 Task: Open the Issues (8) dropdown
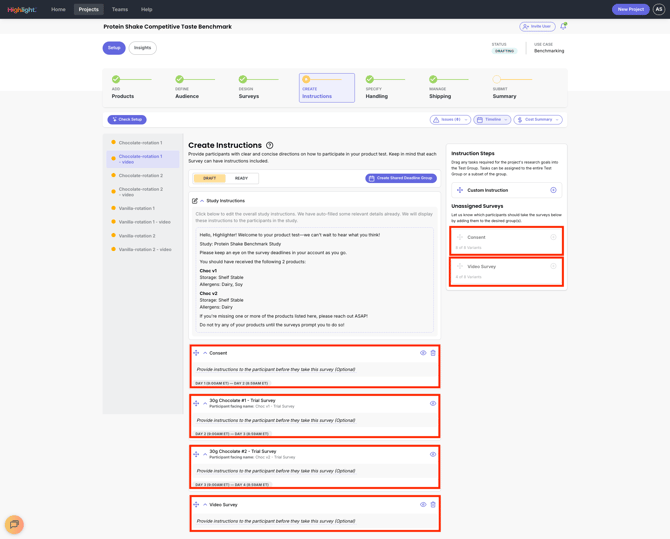click(x=450, y=120)
